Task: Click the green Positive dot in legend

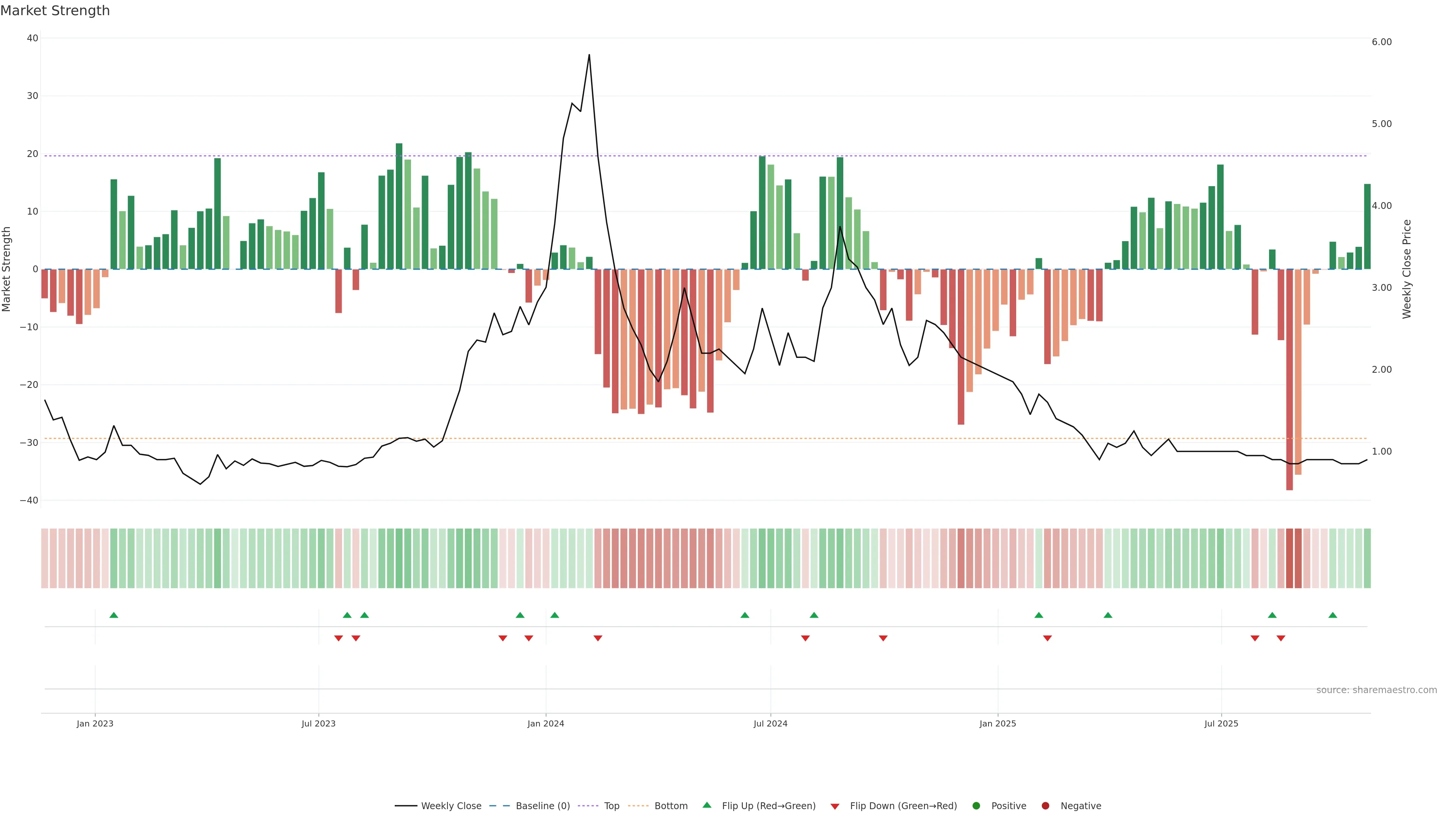Action: tap(976, 805)
